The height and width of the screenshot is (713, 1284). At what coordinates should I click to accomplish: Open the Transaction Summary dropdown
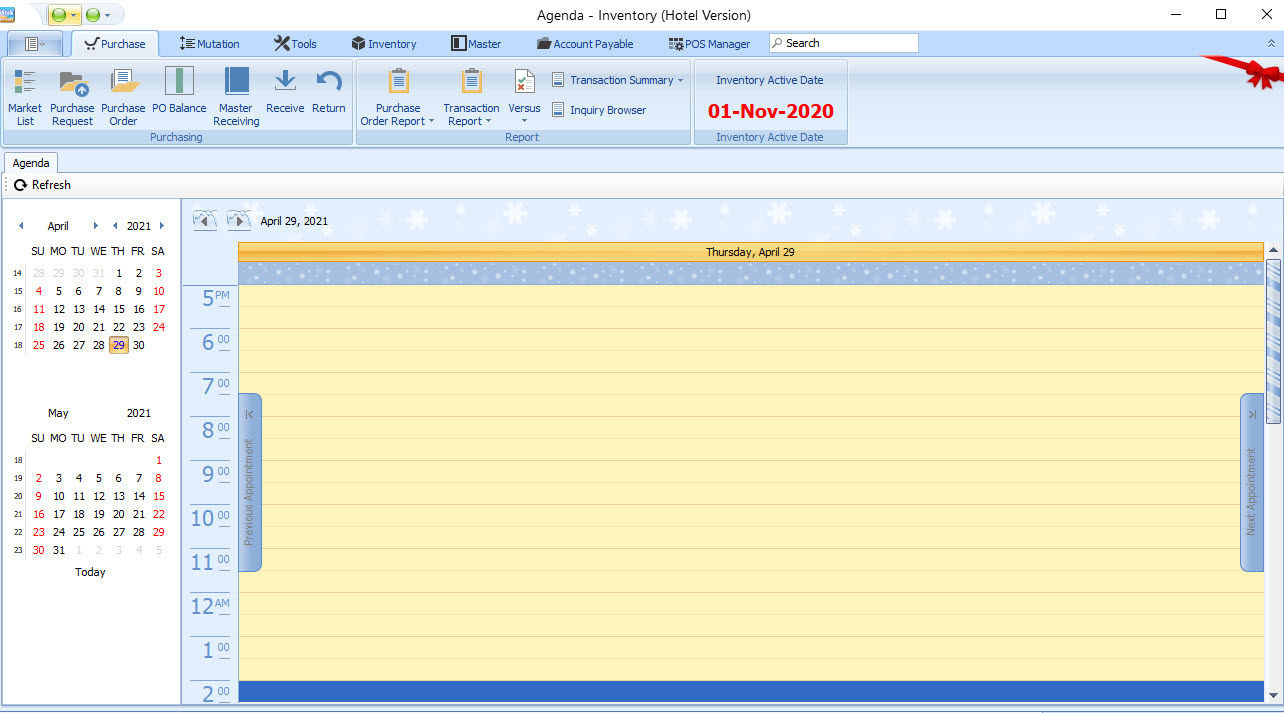(618, 80)
